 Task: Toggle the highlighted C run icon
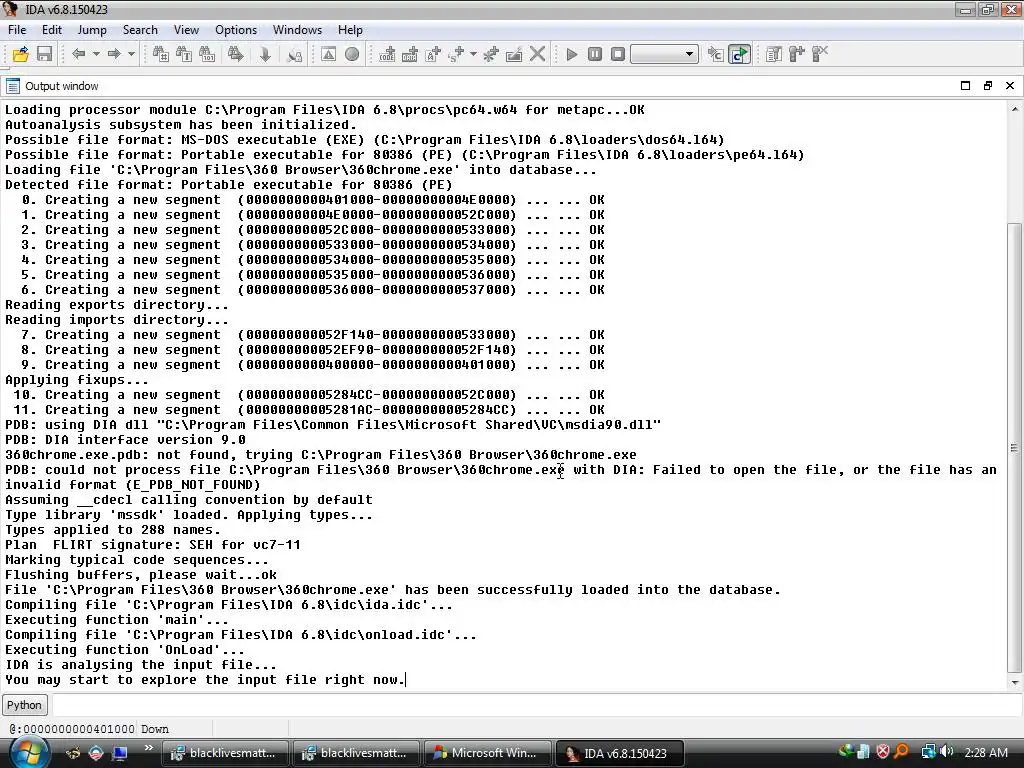[739, 54]
